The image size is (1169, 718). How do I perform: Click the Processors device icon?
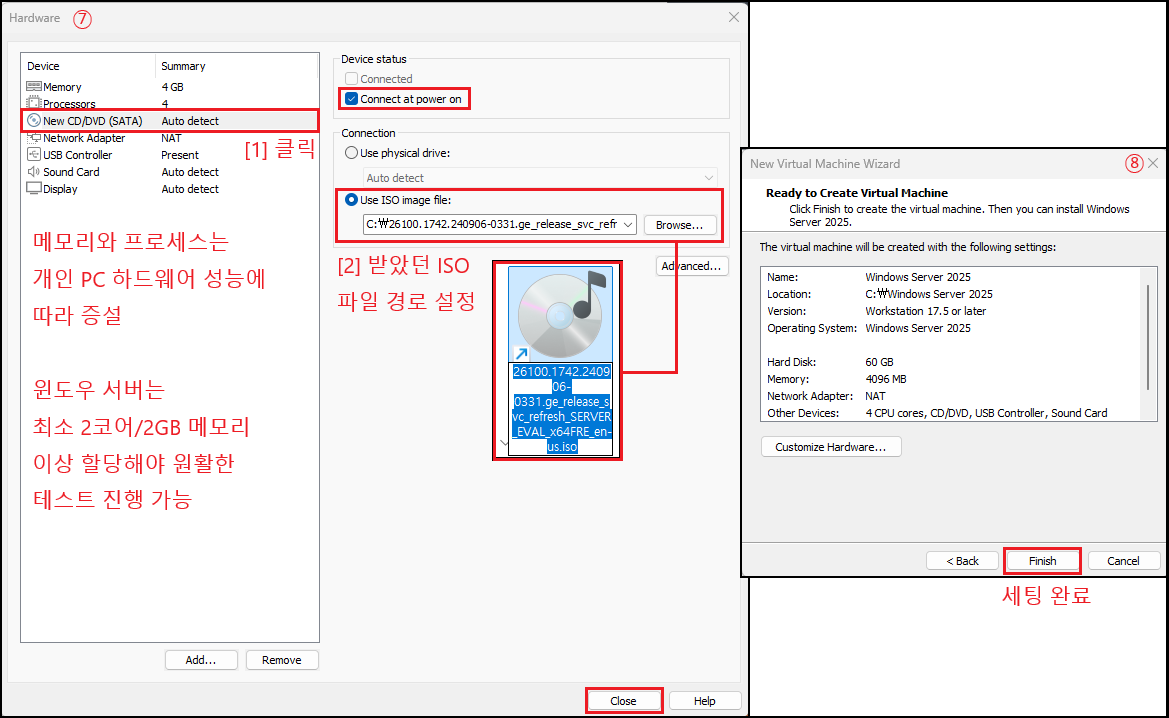coord(34,103)
